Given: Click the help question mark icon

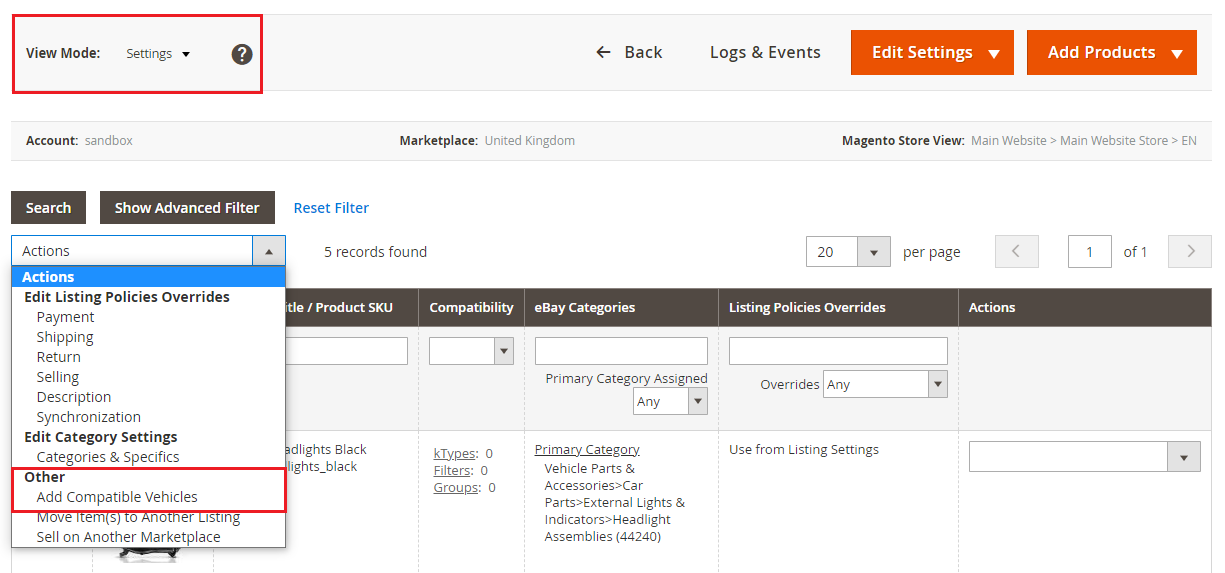Looking at the screenshot, I should pos(242,54).
